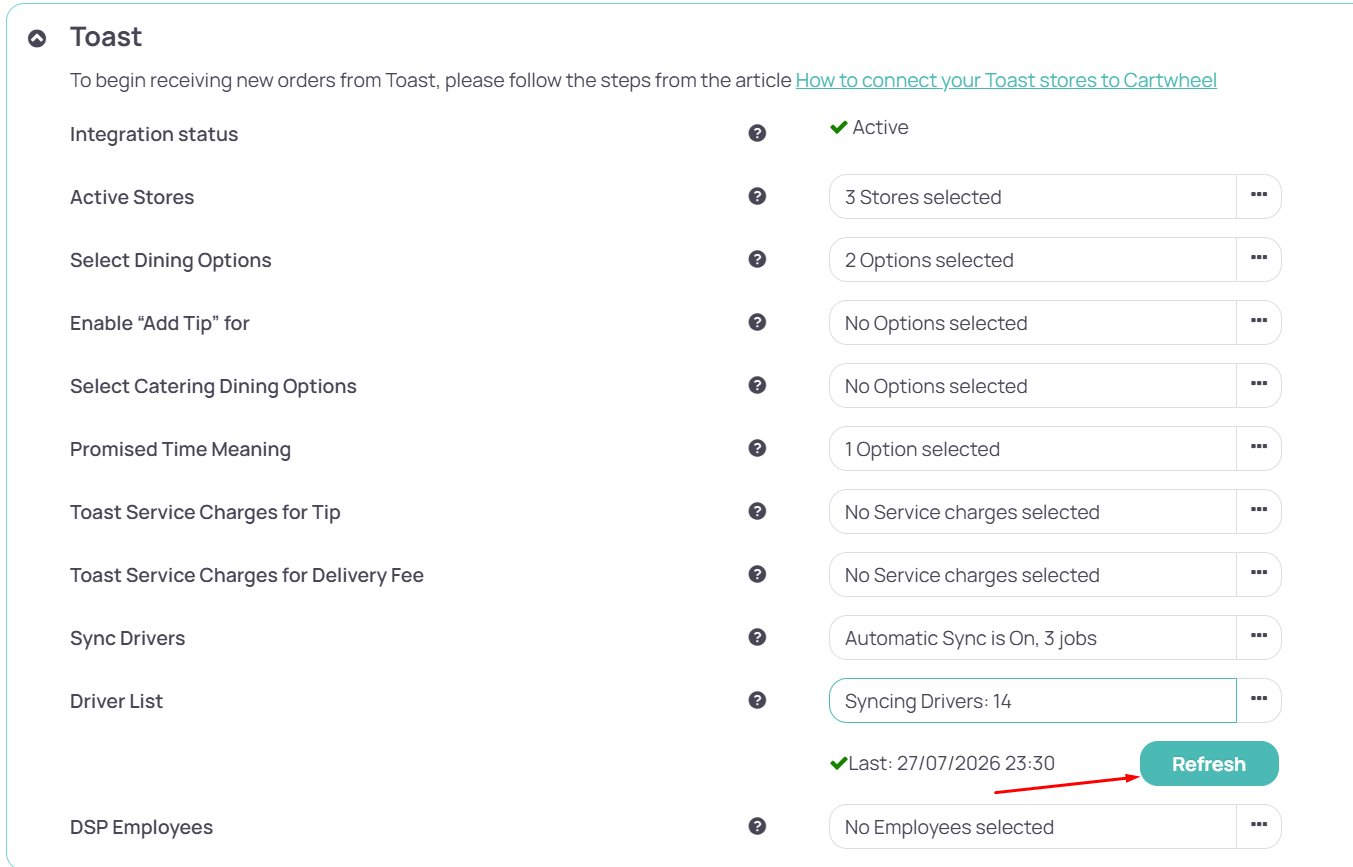Open the ellipsis menu for Enable Add Tip

pos(1259,323)
